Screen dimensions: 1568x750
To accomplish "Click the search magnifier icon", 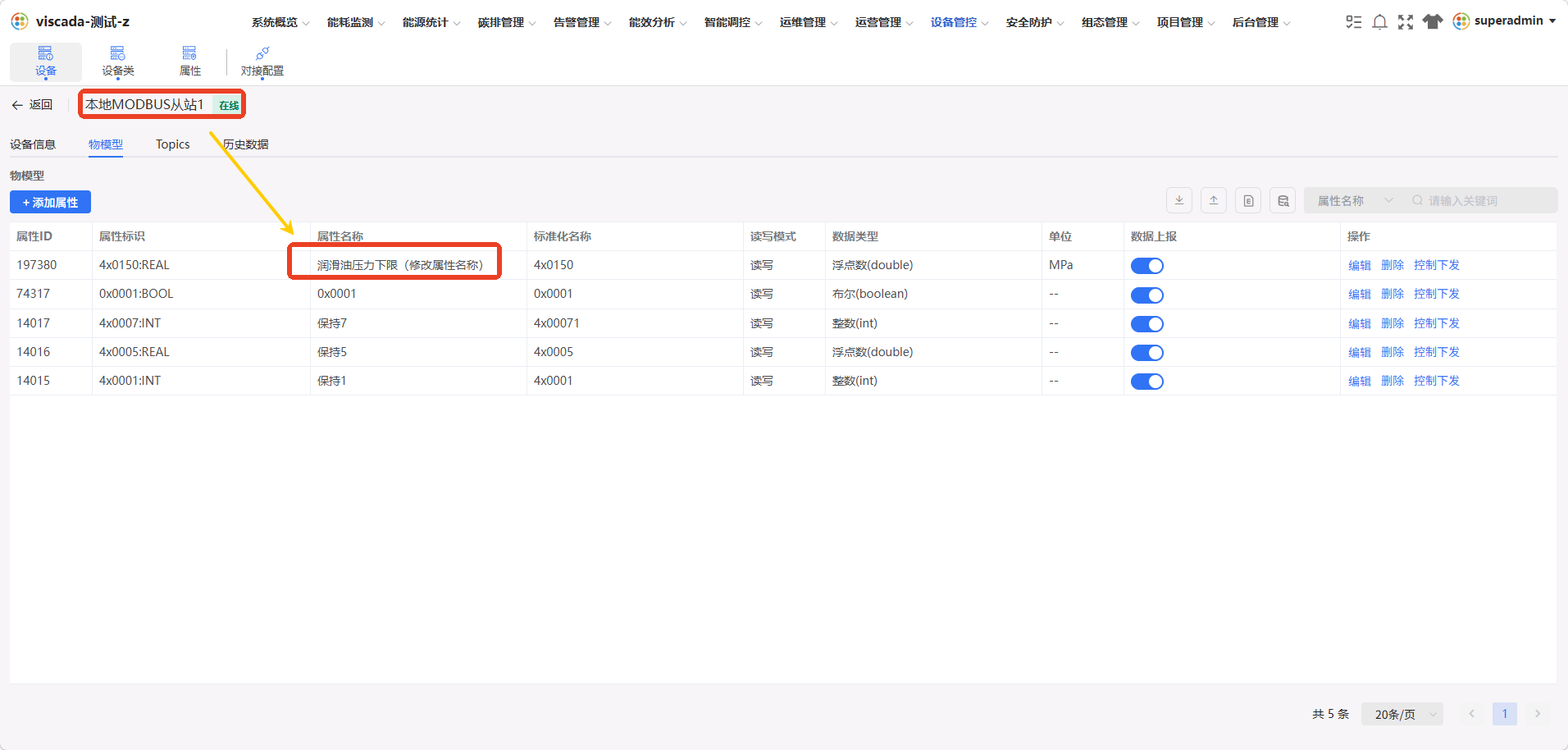I will [x=1417, y=200].
